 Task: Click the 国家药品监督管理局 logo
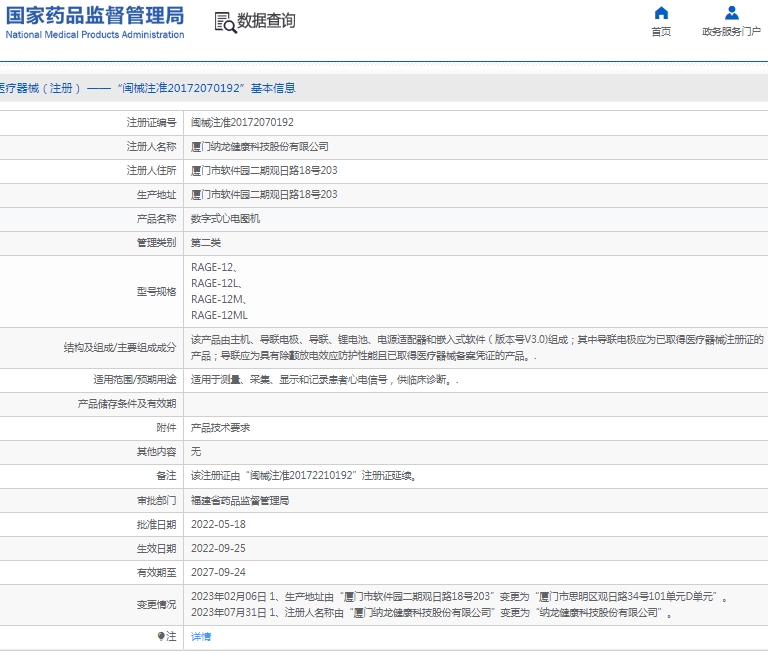point(95,23)
